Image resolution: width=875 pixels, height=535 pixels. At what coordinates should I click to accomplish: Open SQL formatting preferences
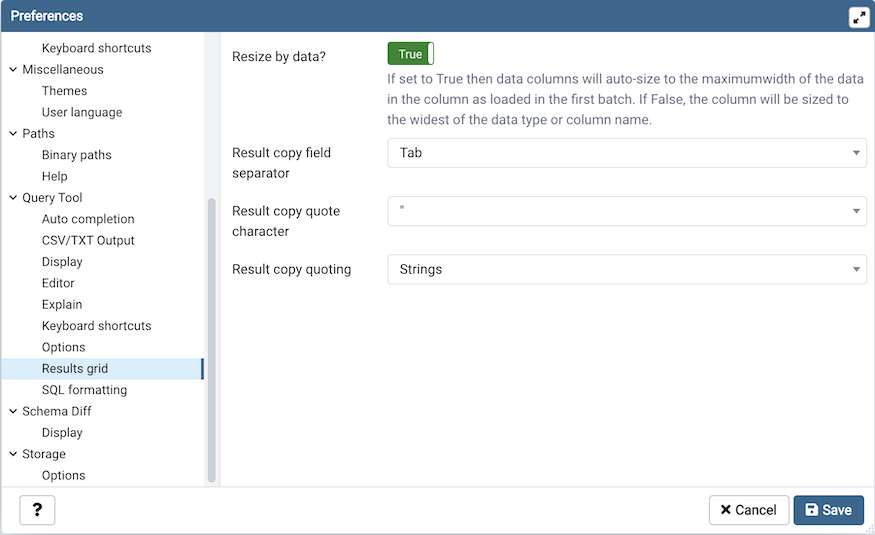[x=84, y=390]
